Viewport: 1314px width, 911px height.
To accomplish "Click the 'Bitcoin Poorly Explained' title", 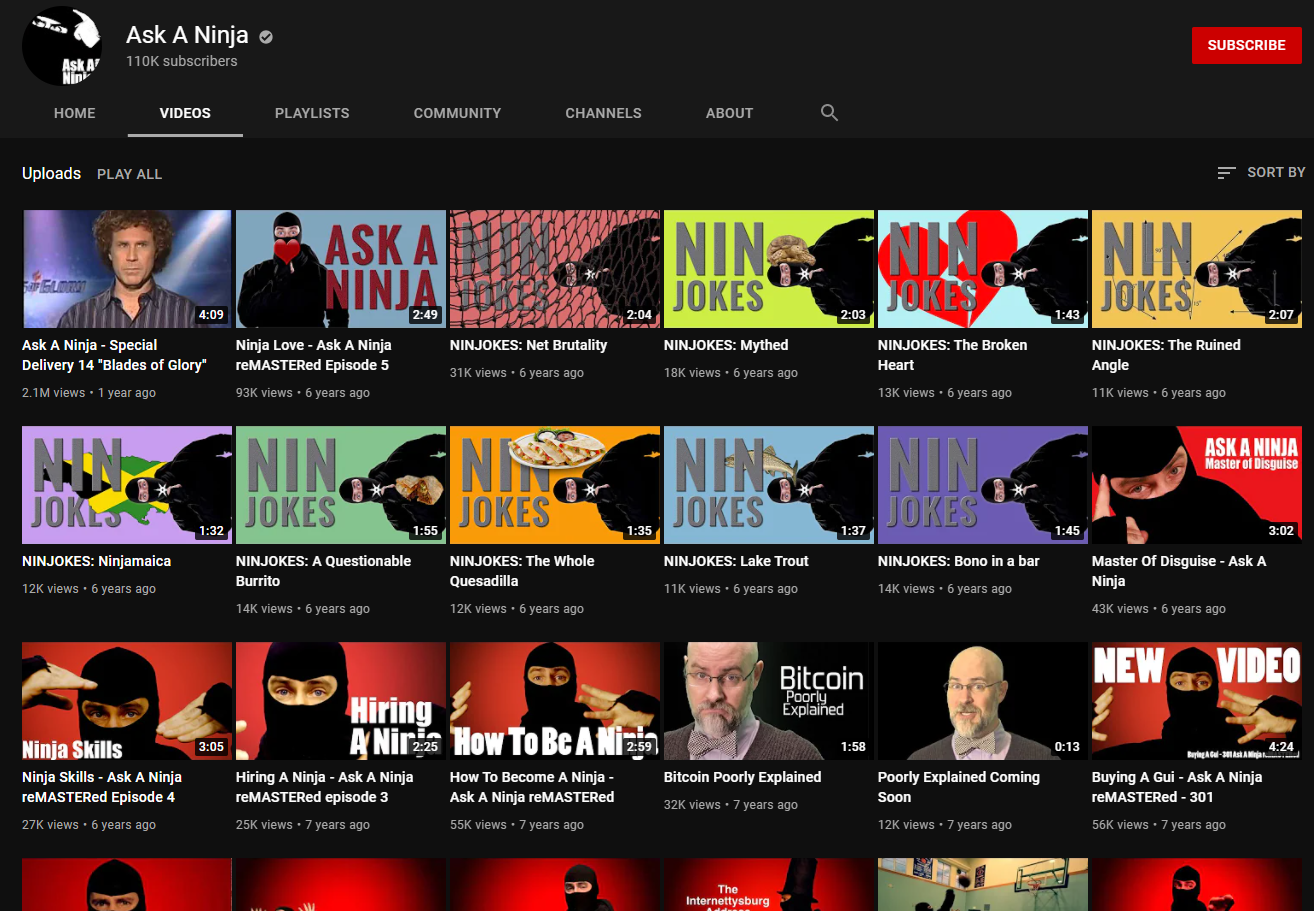I will point(742,777).
